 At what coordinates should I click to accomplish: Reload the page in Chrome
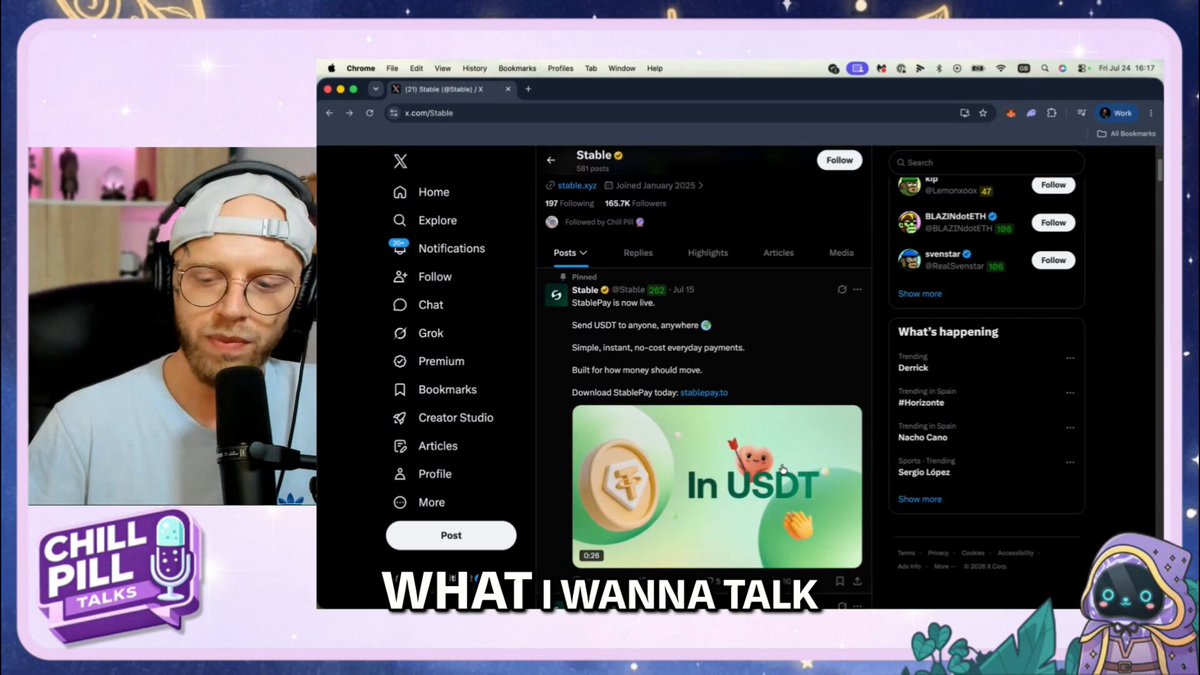pos(369,113)
